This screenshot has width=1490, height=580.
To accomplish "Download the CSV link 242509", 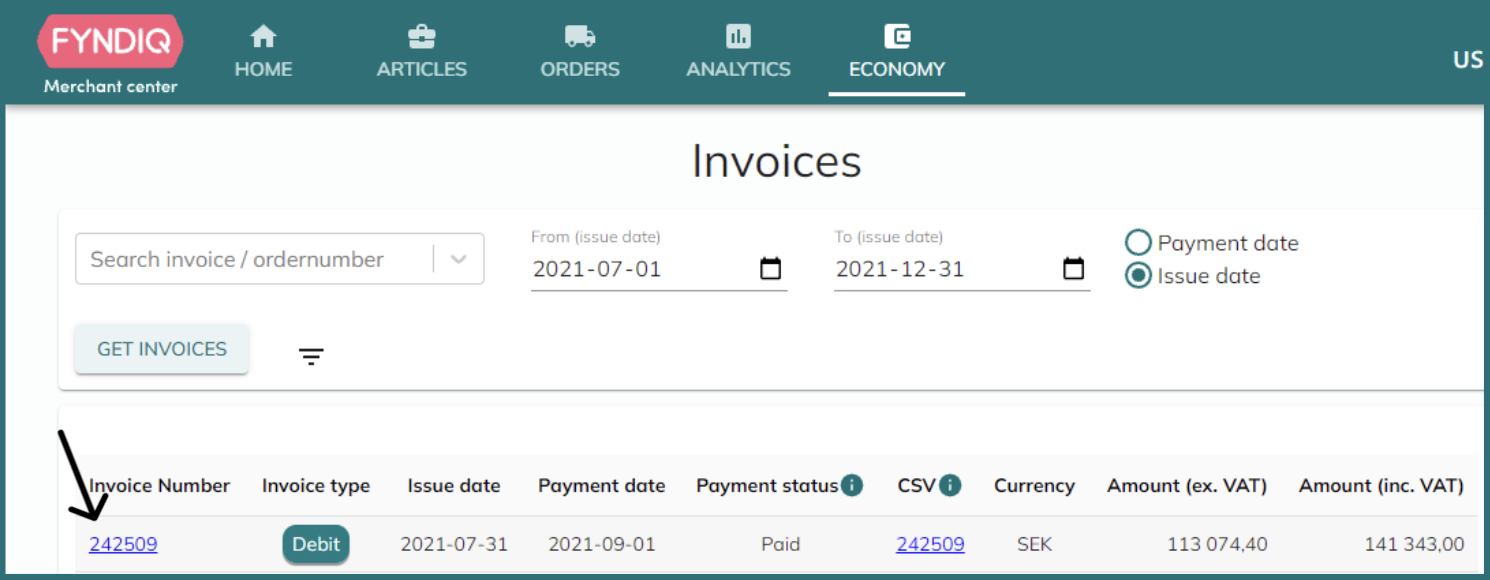I will pyautogui.click(x=930, y=544).
